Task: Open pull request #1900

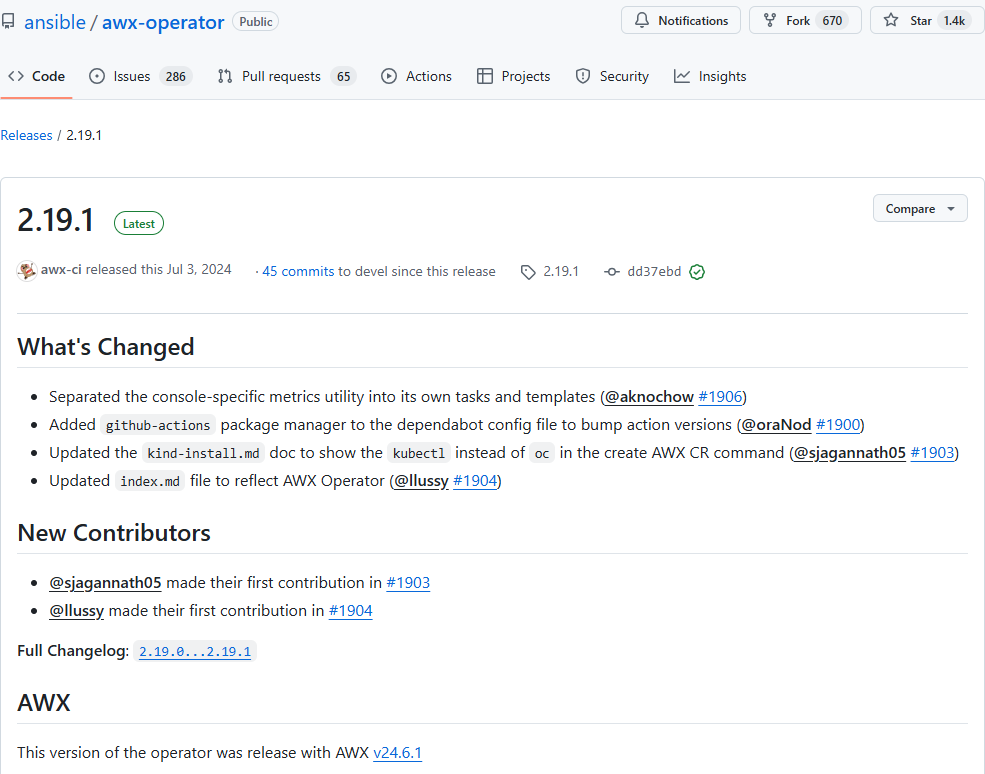Action: (x=837, y=425)
